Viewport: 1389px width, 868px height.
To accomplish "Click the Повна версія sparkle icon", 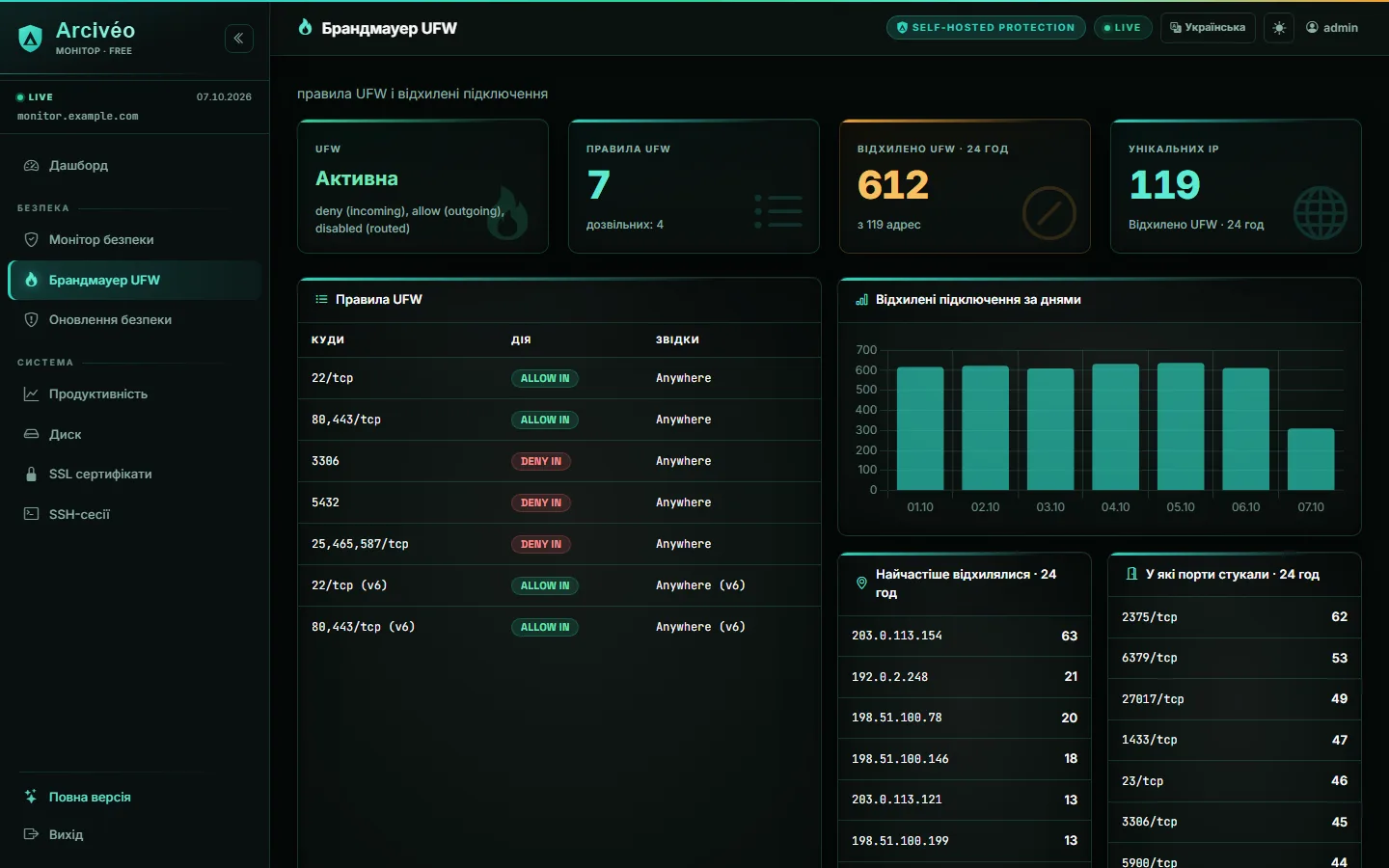I will [x=31, y=797].
